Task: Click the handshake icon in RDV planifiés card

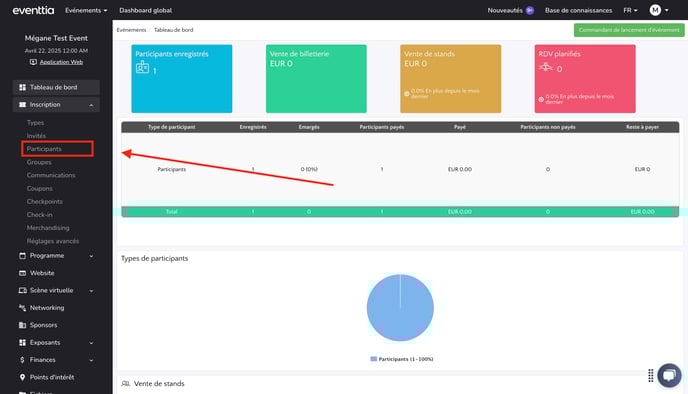Action: point(545,67)
